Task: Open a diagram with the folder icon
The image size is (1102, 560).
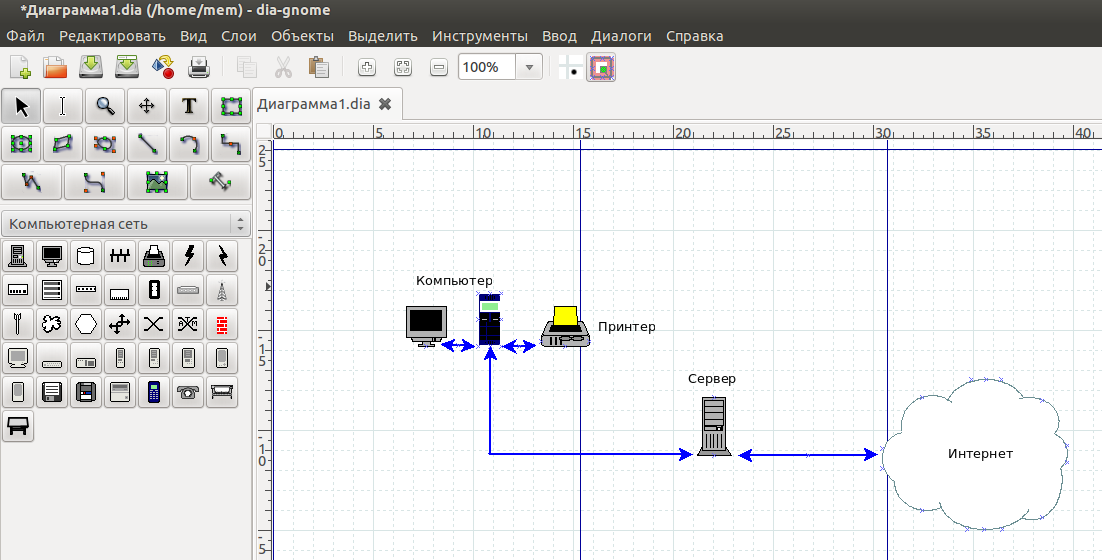Action: 55,67
